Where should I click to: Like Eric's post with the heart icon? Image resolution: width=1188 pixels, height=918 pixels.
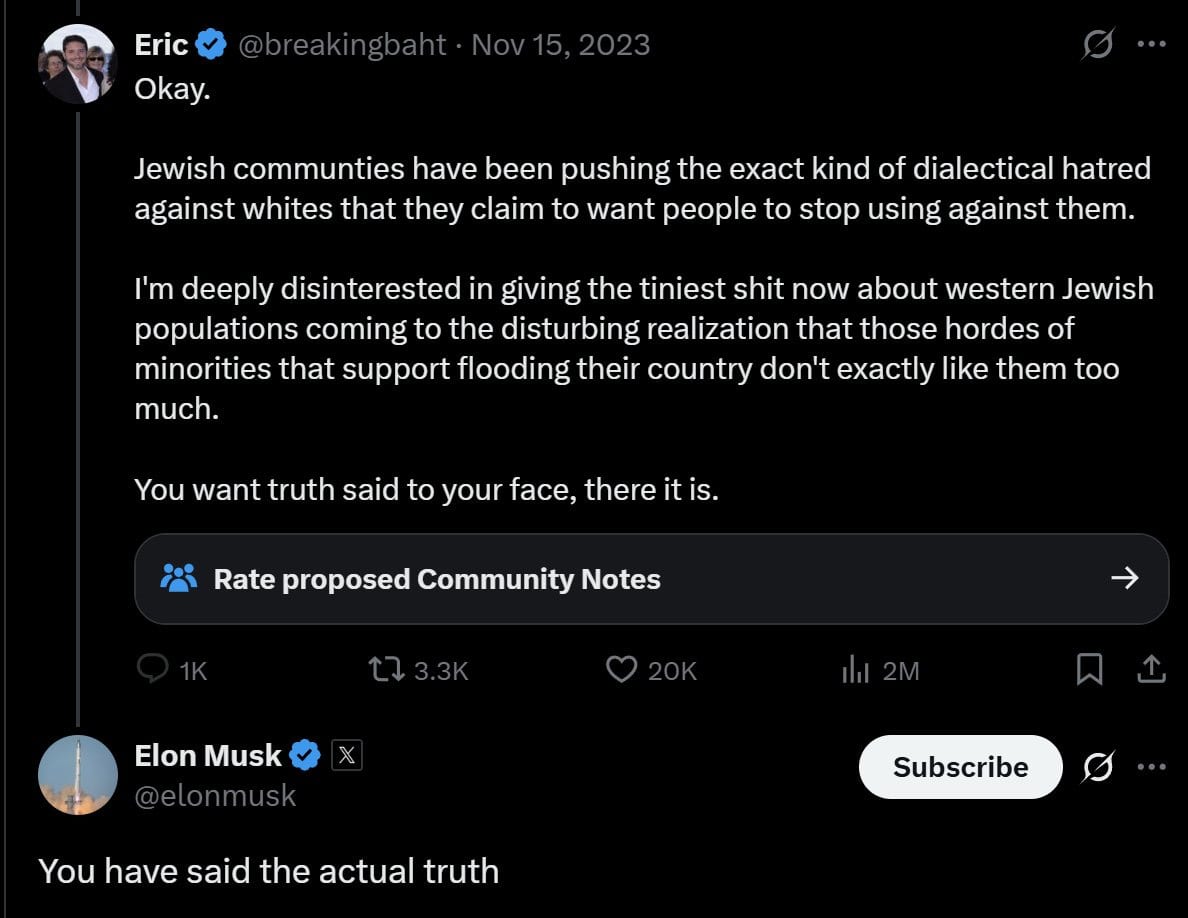coord(621,670)
